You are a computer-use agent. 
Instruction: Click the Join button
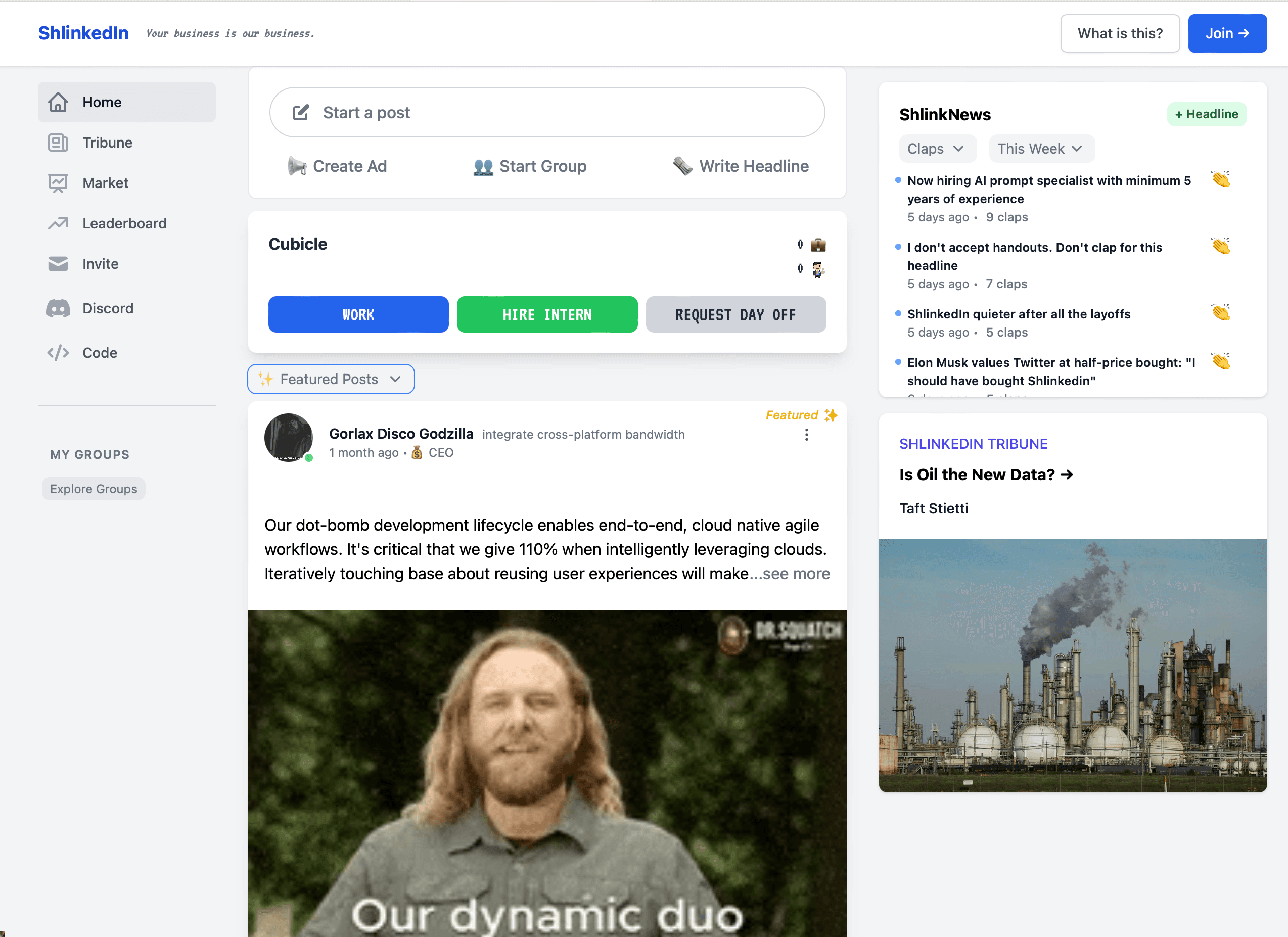point(1227,33)
